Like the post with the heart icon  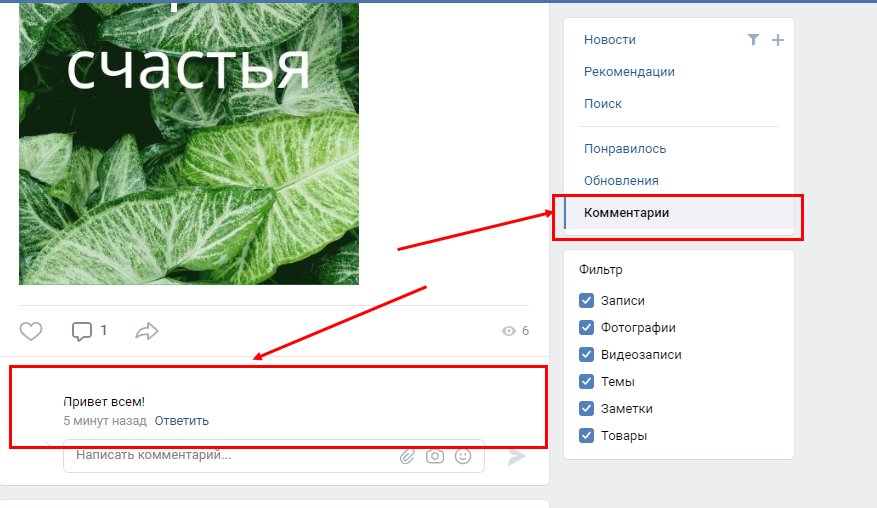click(x=31, y=331)
